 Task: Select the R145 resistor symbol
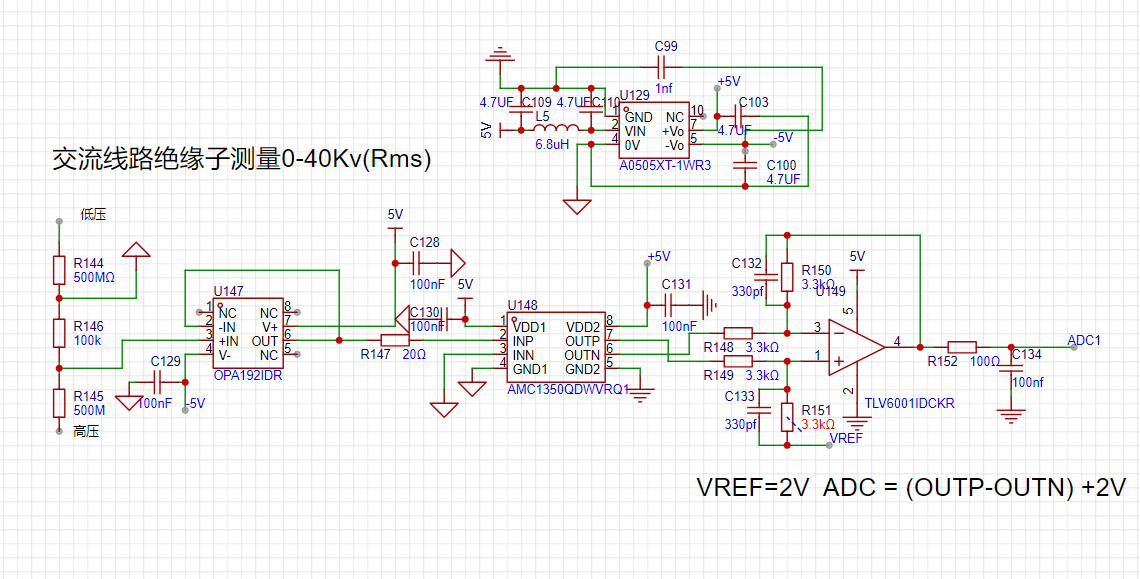point(60,403)
